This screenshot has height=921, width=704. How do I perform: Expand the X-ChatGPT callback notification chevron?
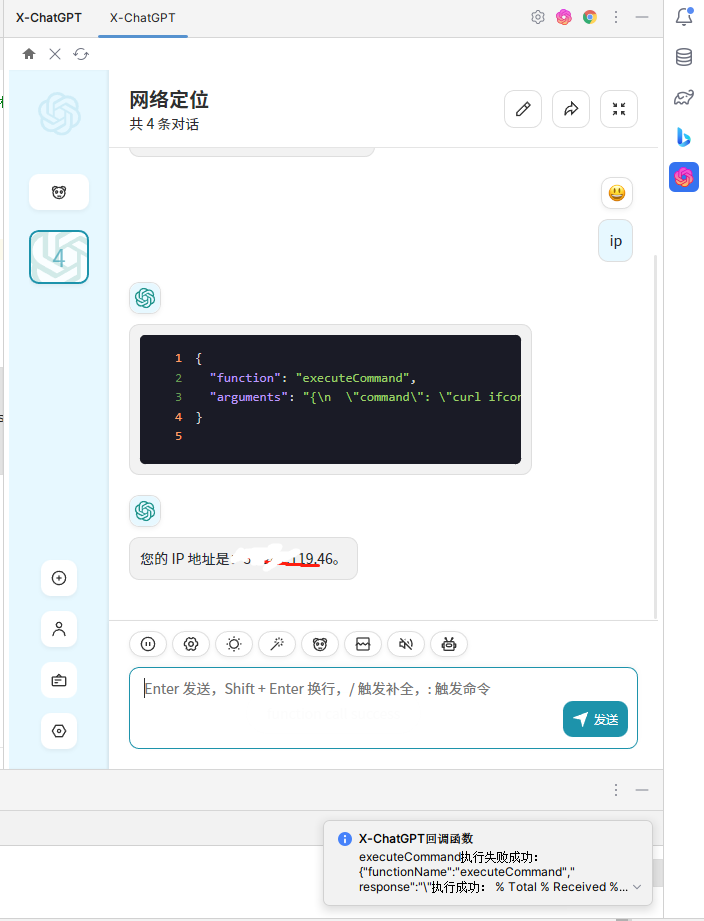pyautogui.click(x=637, y=887)
